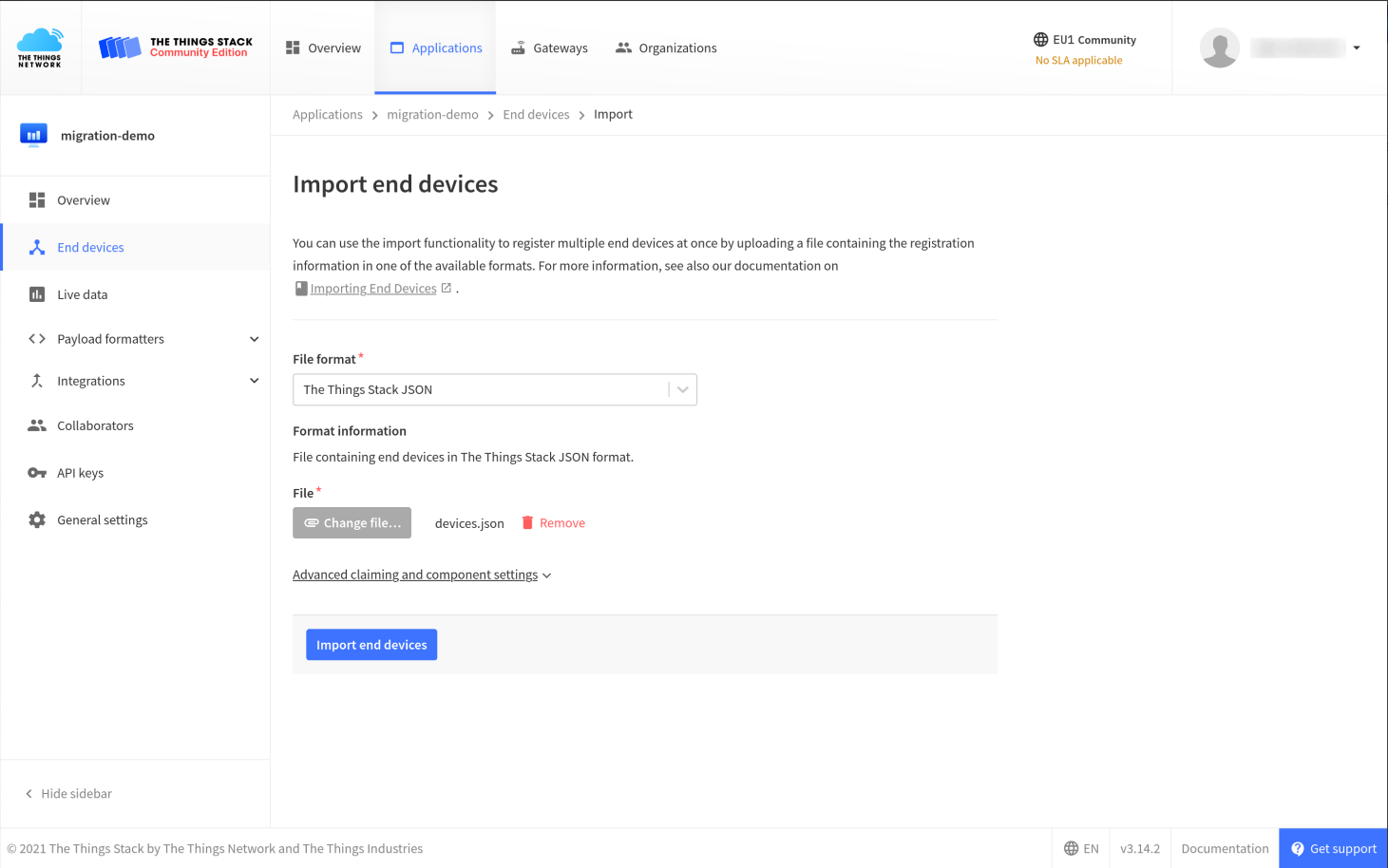Click the No SLA applicable text
The height and width of the screenshot is (868, 1388).
click(1079, 60)
